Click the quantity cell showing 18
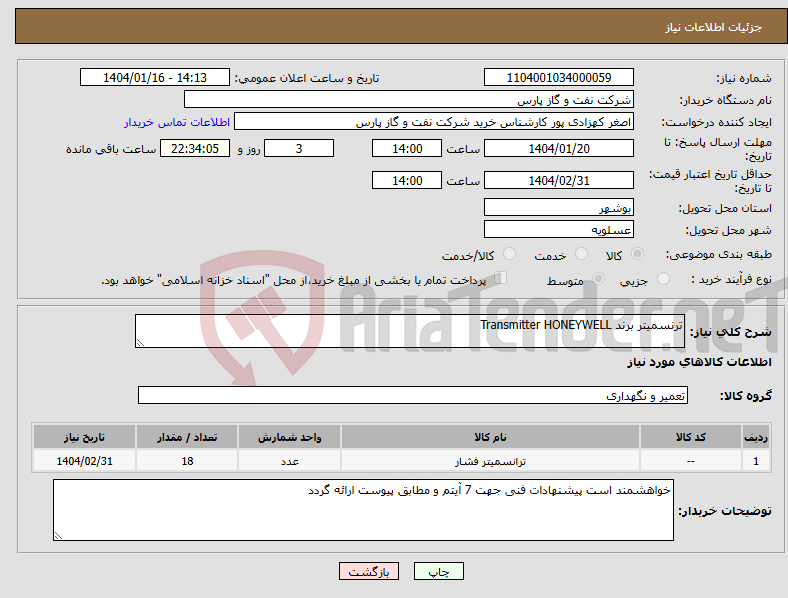 click(187, 461)
